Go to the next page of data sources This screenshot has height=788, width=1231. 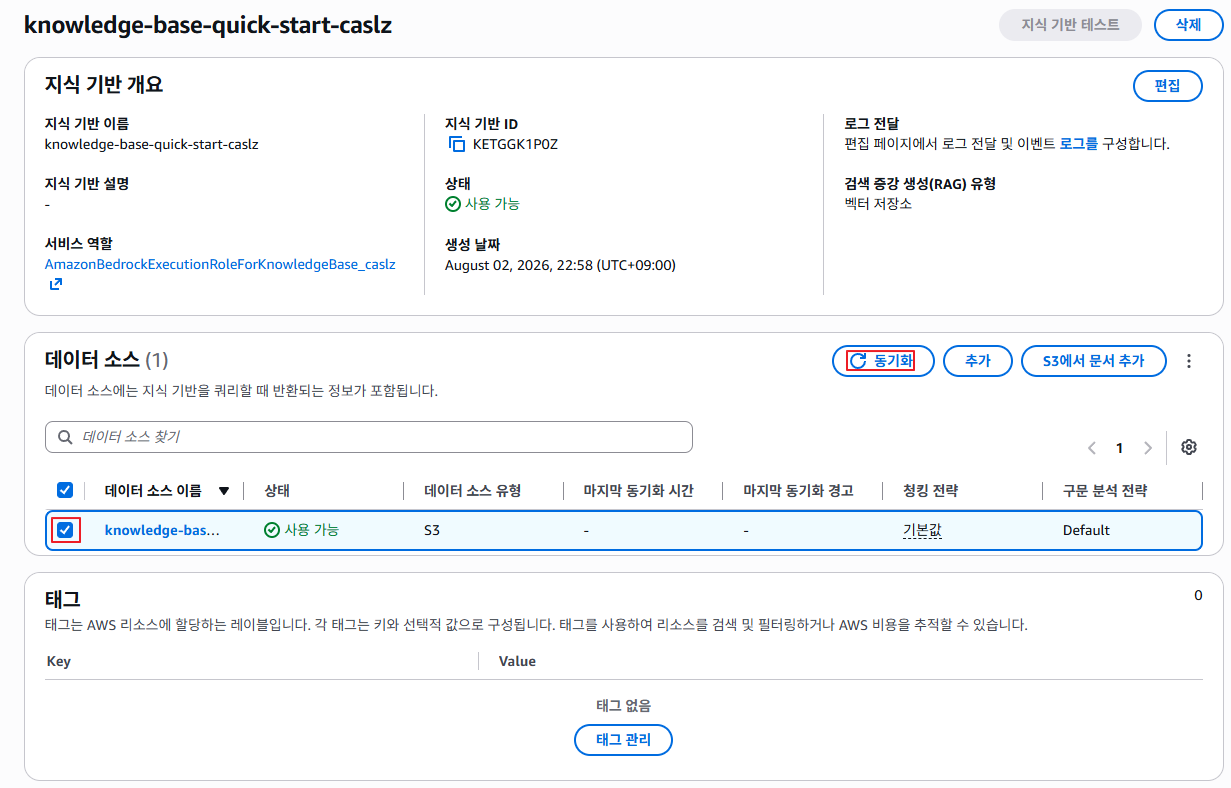click(1148, 448)
